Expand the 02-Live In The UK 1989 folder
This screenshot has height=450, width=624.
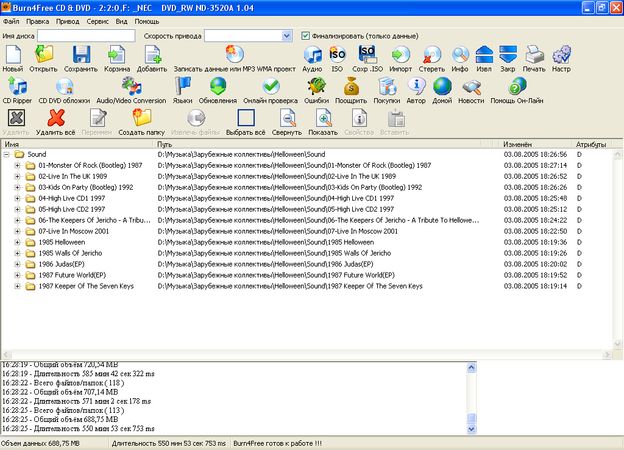(x=18, y=176)
